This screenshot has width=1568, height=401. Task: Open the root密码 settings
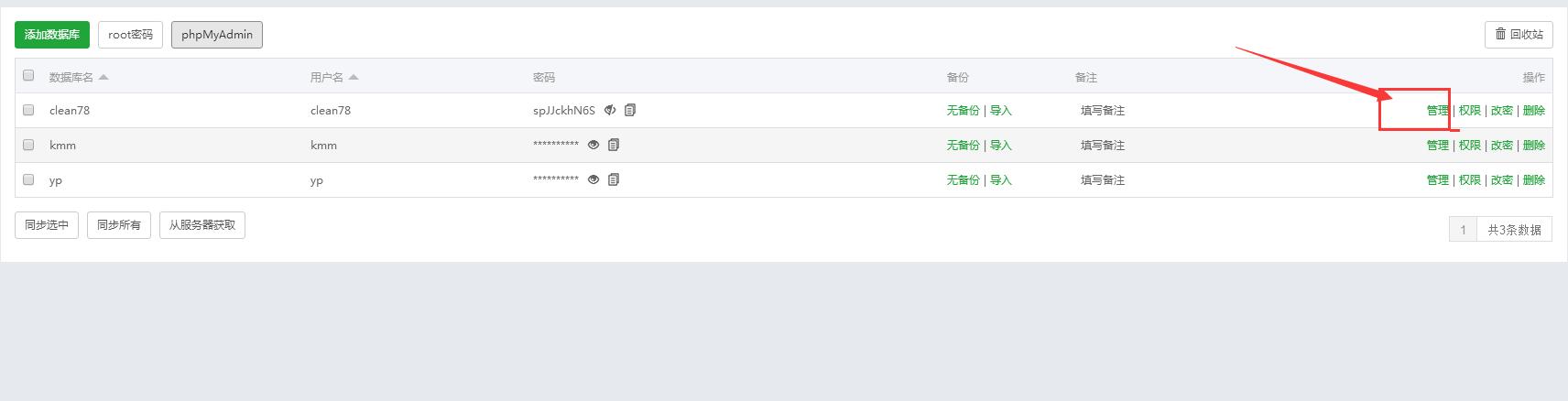click(x=130, y=35)
